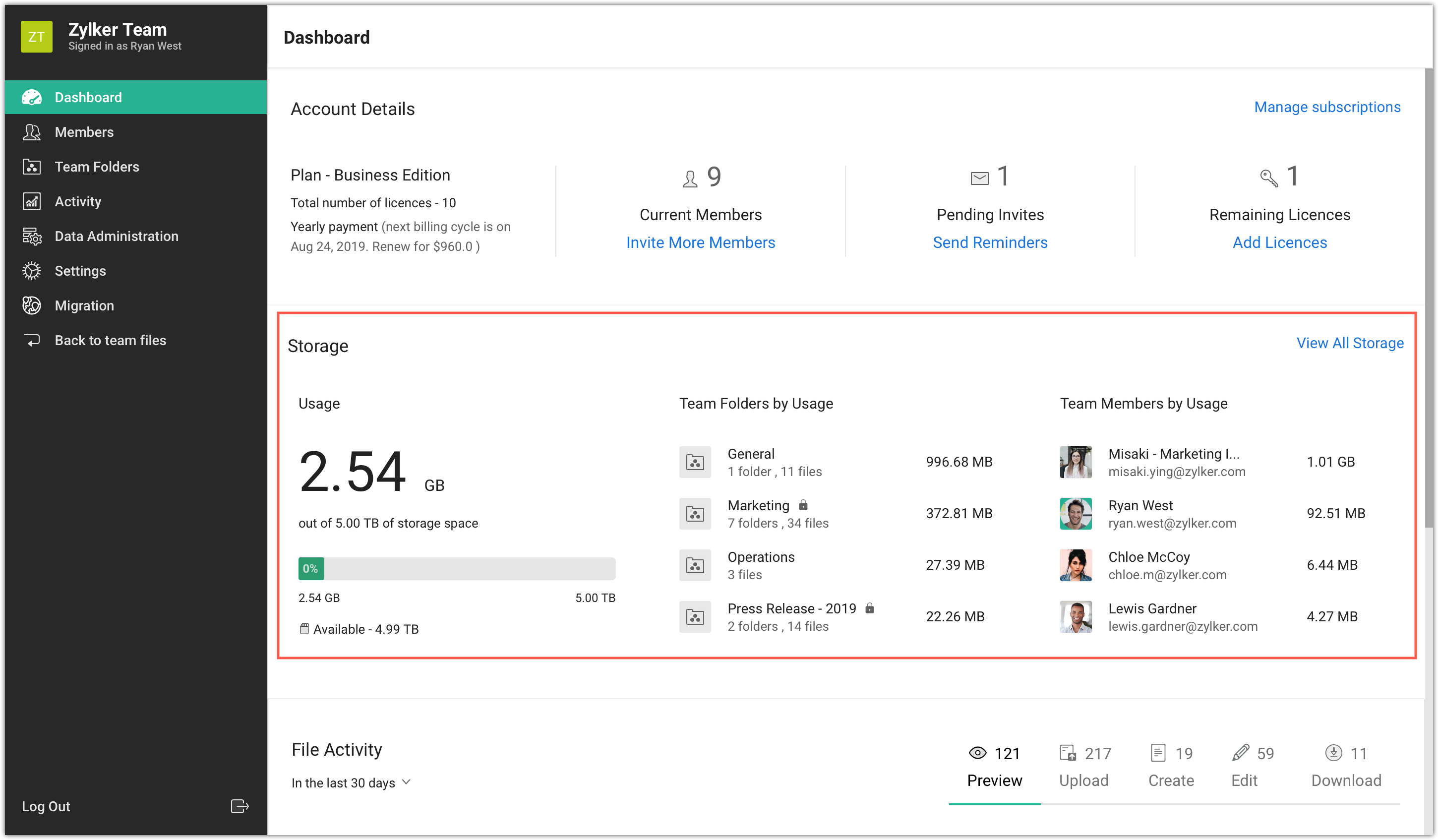Click the Back to team files arrow
Viewport: 1438px width, 840px height.
[31, 341]
